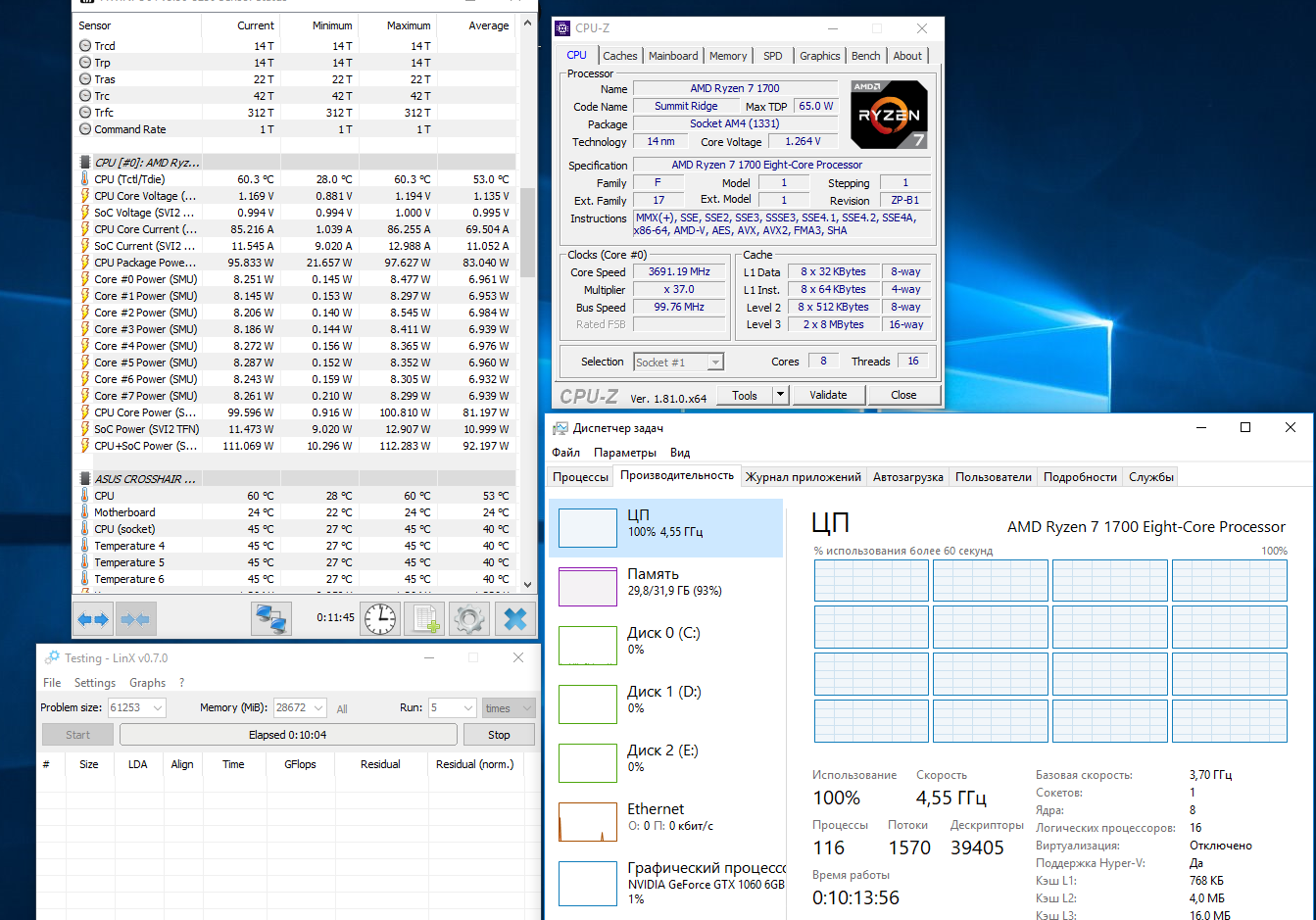Click lightning icon beside Core #0 Power
This screenshot has width=1316, height=920.
(85, 279)
